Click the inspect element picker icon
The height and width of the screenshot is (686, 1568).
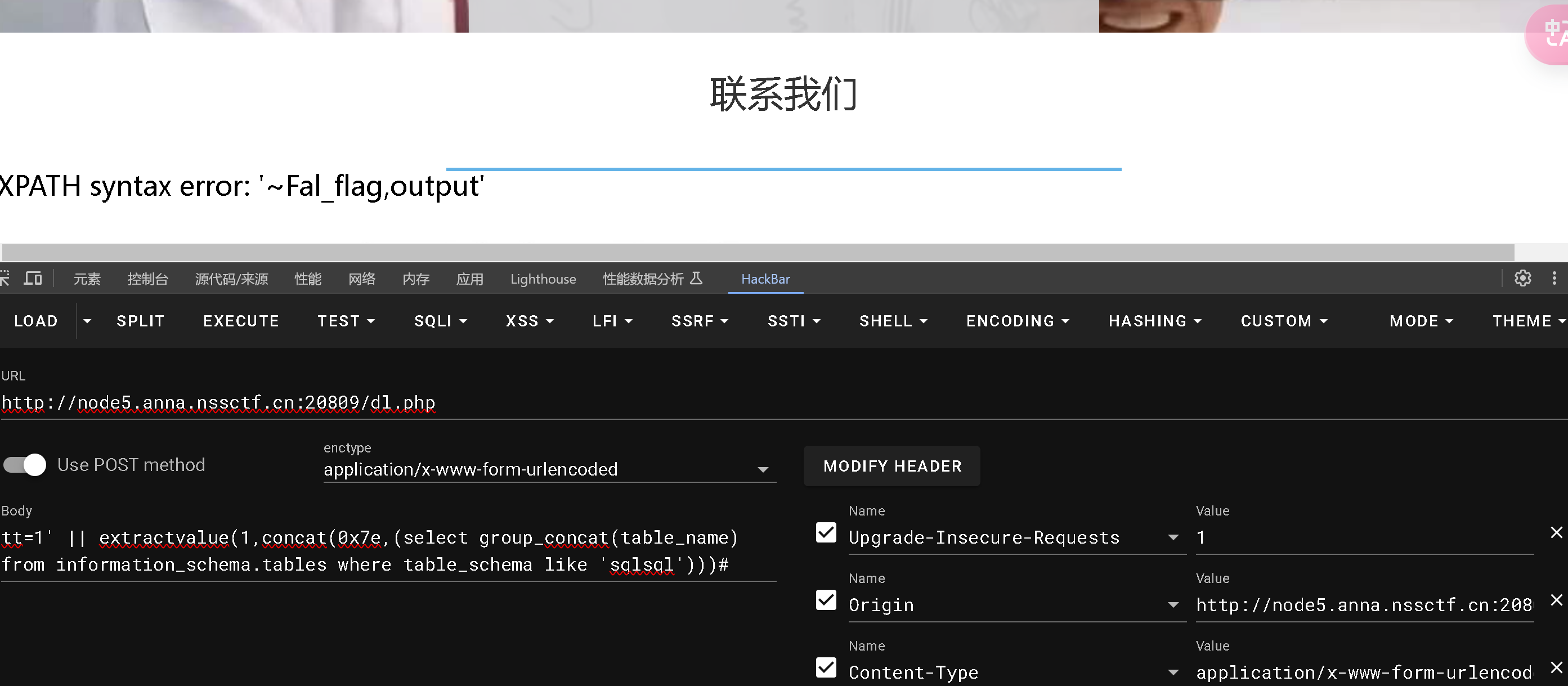point(5,278)
